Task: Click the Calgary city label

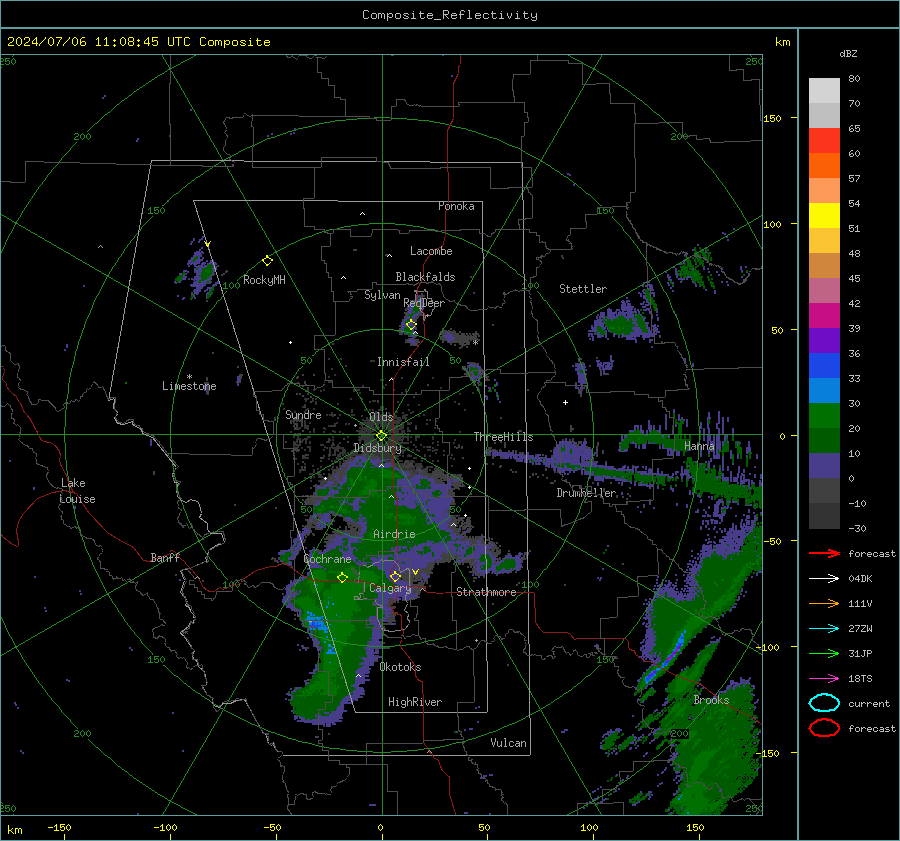Action: [390, 588]
